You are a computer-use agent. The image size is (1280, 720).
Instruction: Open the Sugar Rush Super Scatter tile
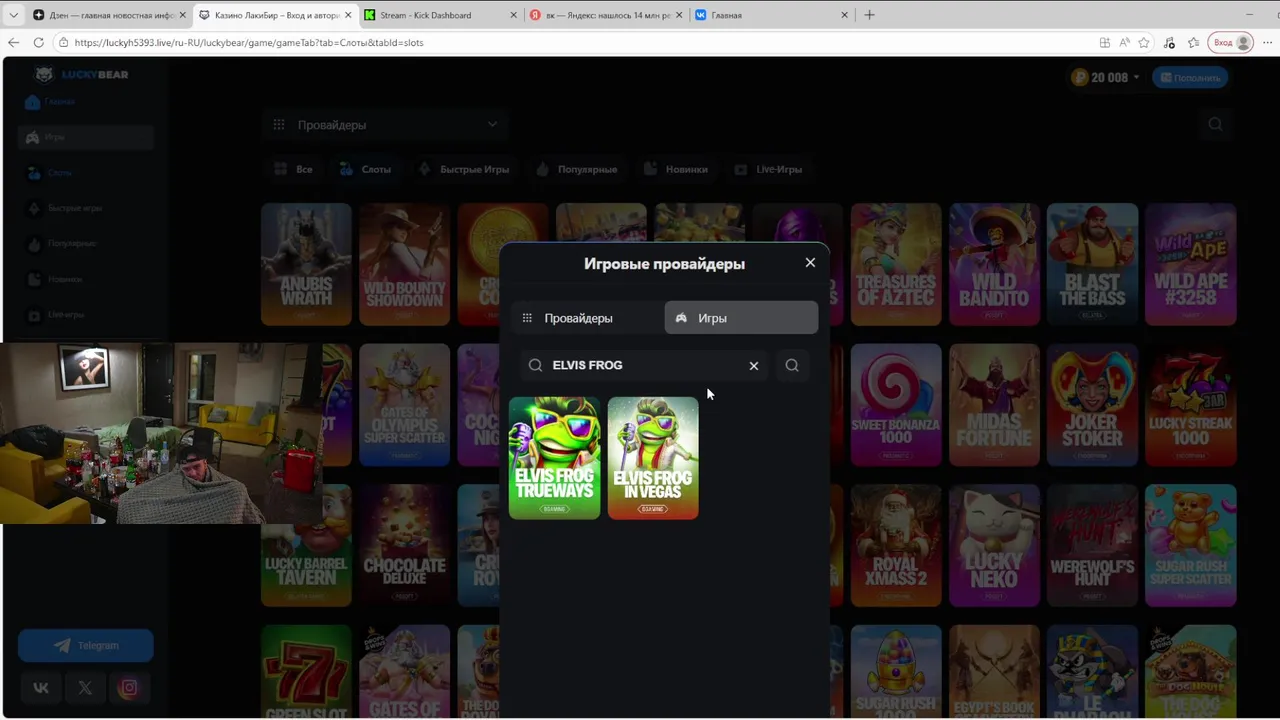pos(1191,546)
